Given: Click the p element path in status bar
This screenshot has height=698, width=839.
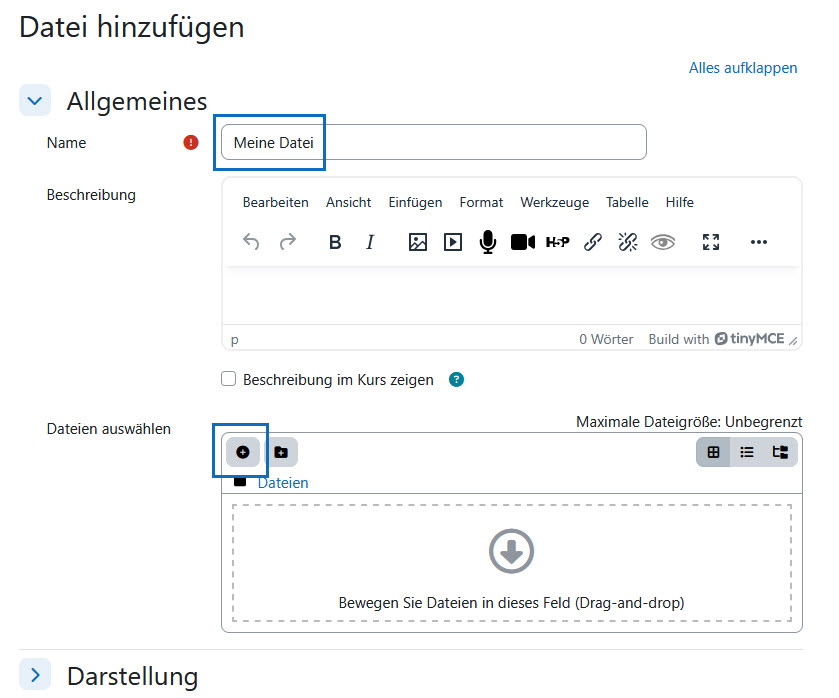Looking at the screenshot, I should point(234,340).
